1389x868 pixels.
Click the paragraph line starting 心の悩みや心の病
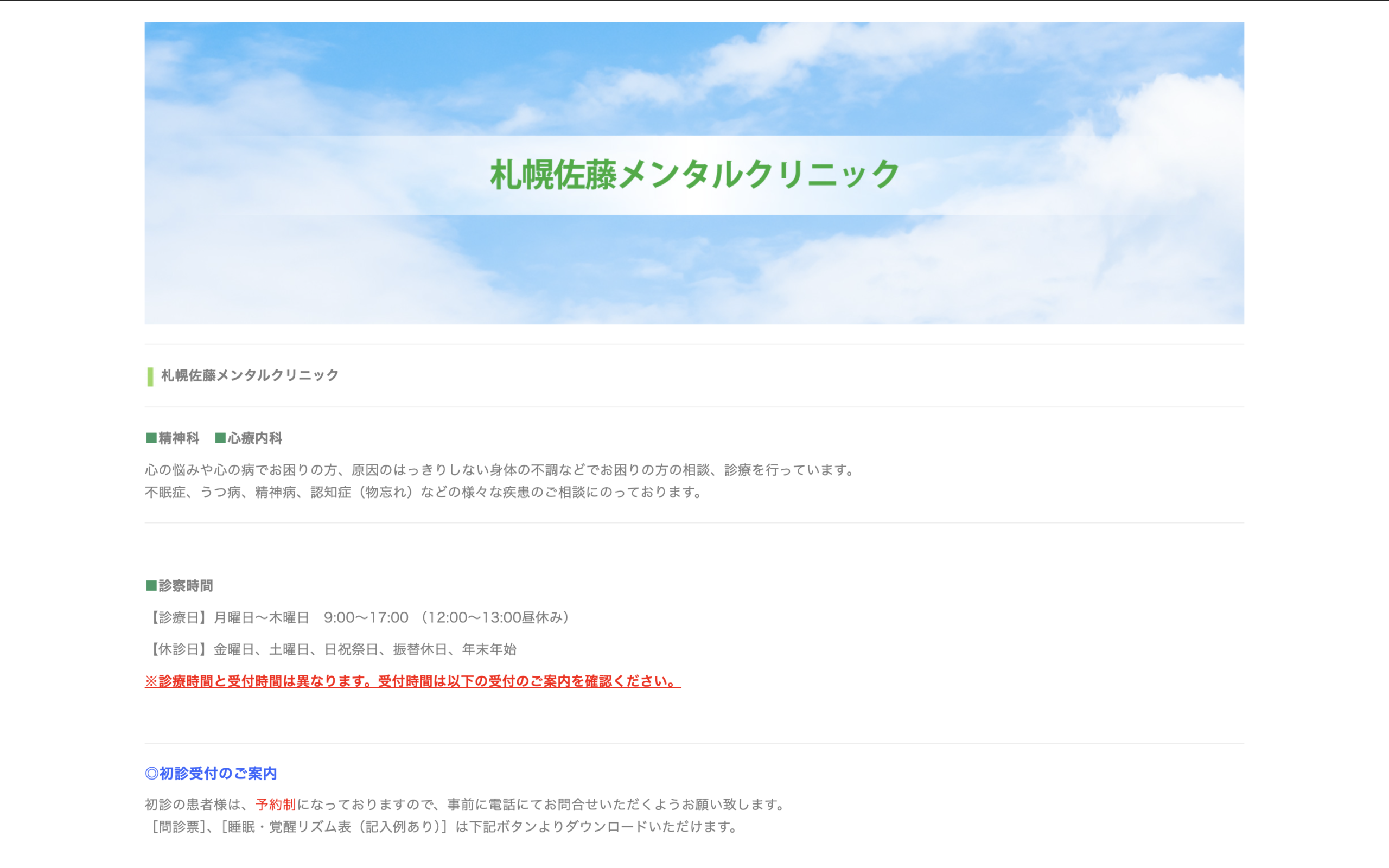click(499, 470)
